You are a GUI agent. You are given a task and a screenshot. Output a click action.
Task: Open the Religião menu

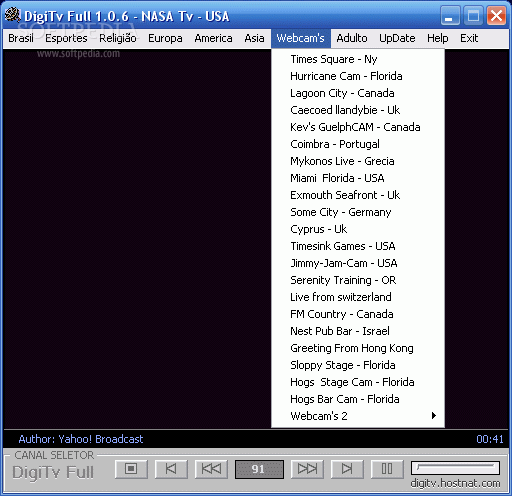point(118,38)
